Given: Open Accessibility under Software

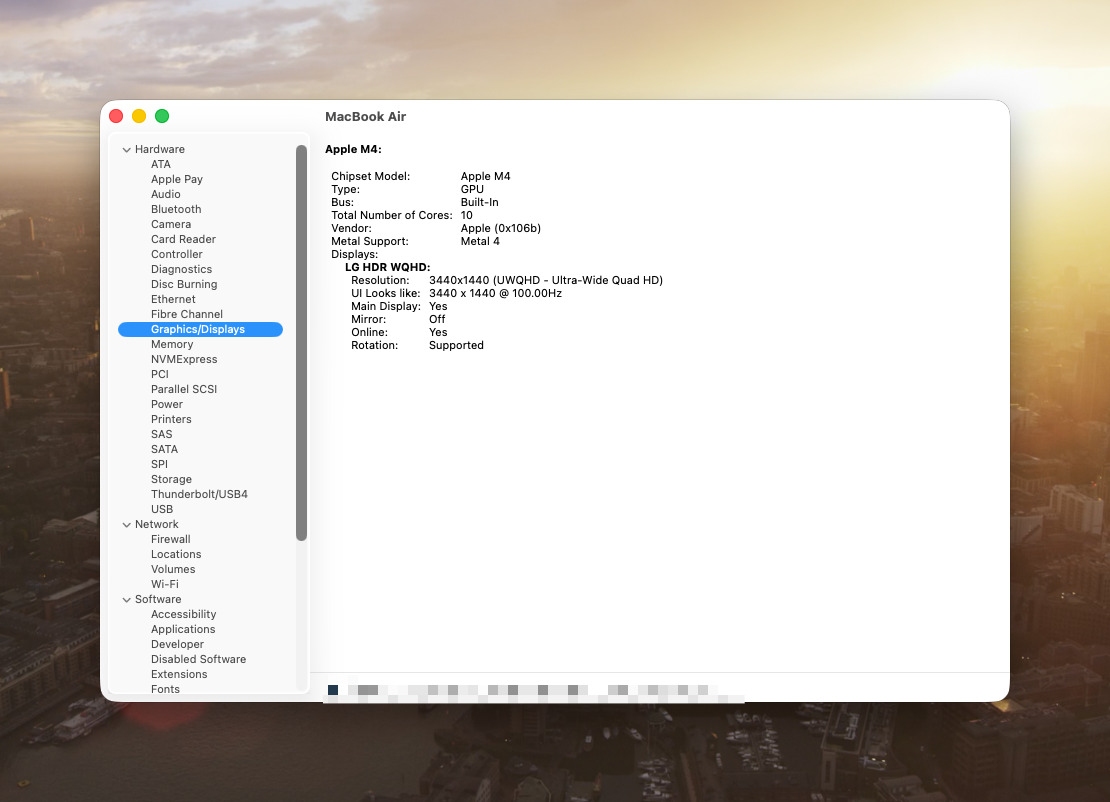Looking at the screenshot, I should click(183, 614).
